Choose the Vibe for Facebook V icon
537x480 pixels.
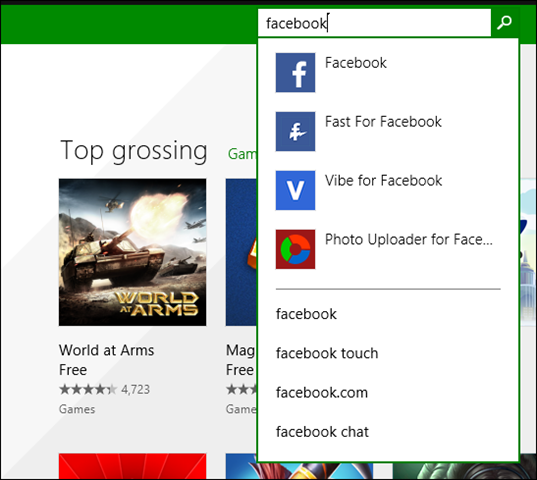coord(295,190)
